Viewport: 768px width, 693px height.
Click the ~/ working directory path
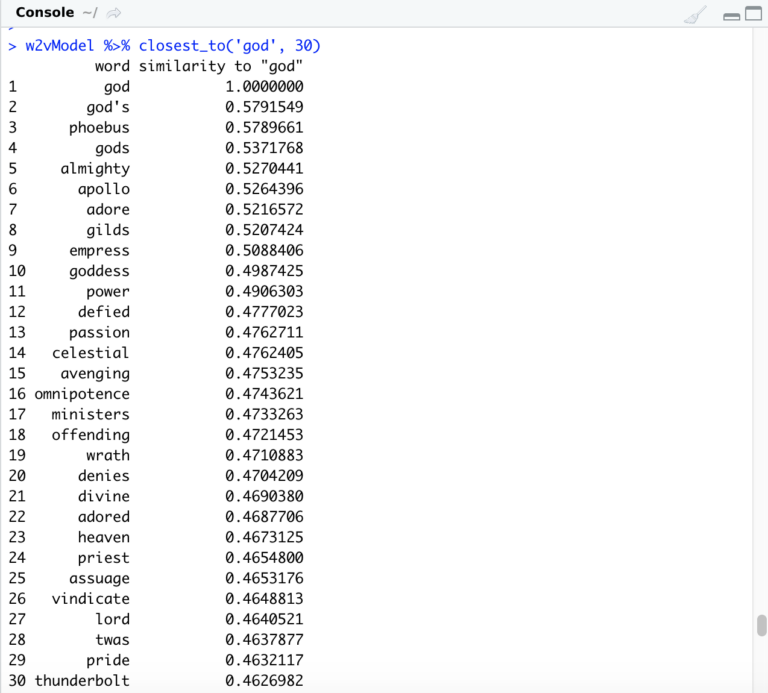[x=90, y=13]
